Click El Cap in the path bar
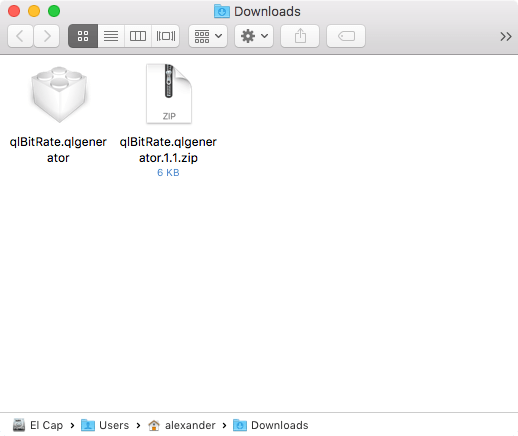The height and width of the screenshot is (436, 518). pos(38,425)
